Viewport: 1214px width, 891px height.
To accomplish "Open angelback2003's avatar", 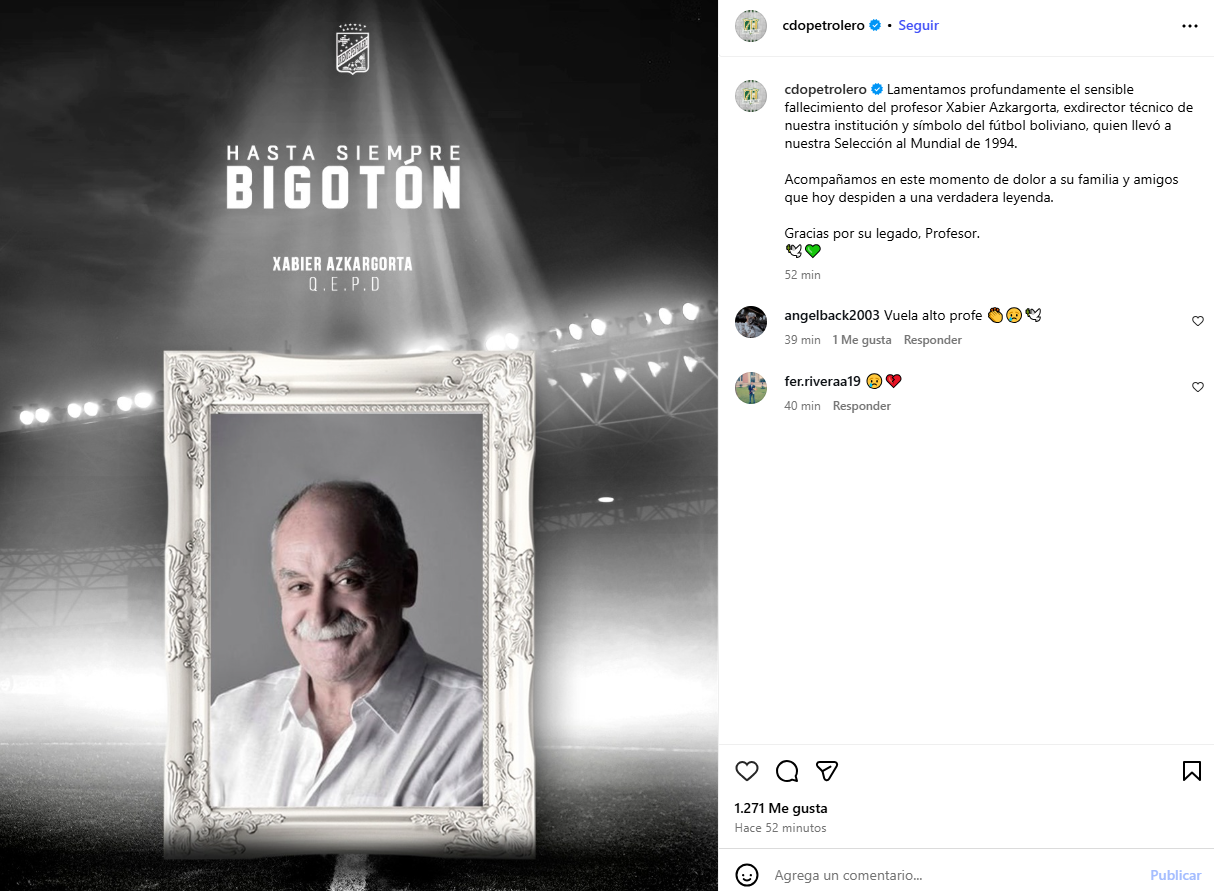I will [751, 322].
